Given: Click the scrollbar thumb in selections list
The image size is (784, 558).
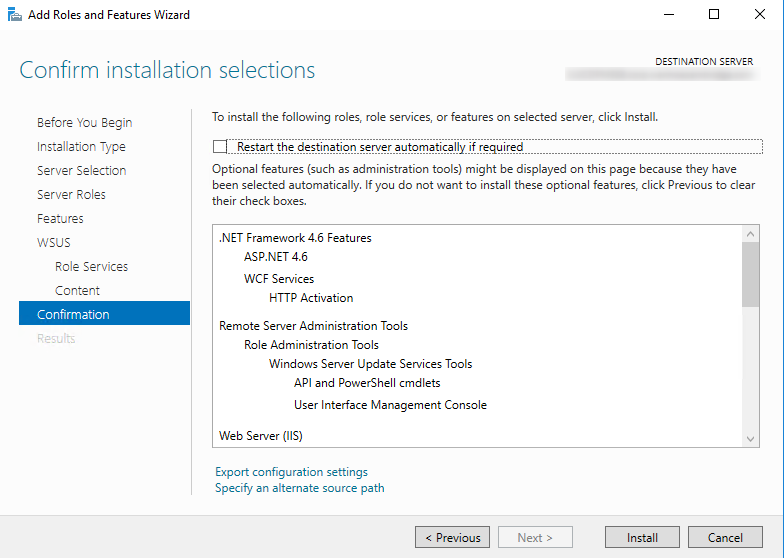Looking at the screenshot, I should coord(750,274).
